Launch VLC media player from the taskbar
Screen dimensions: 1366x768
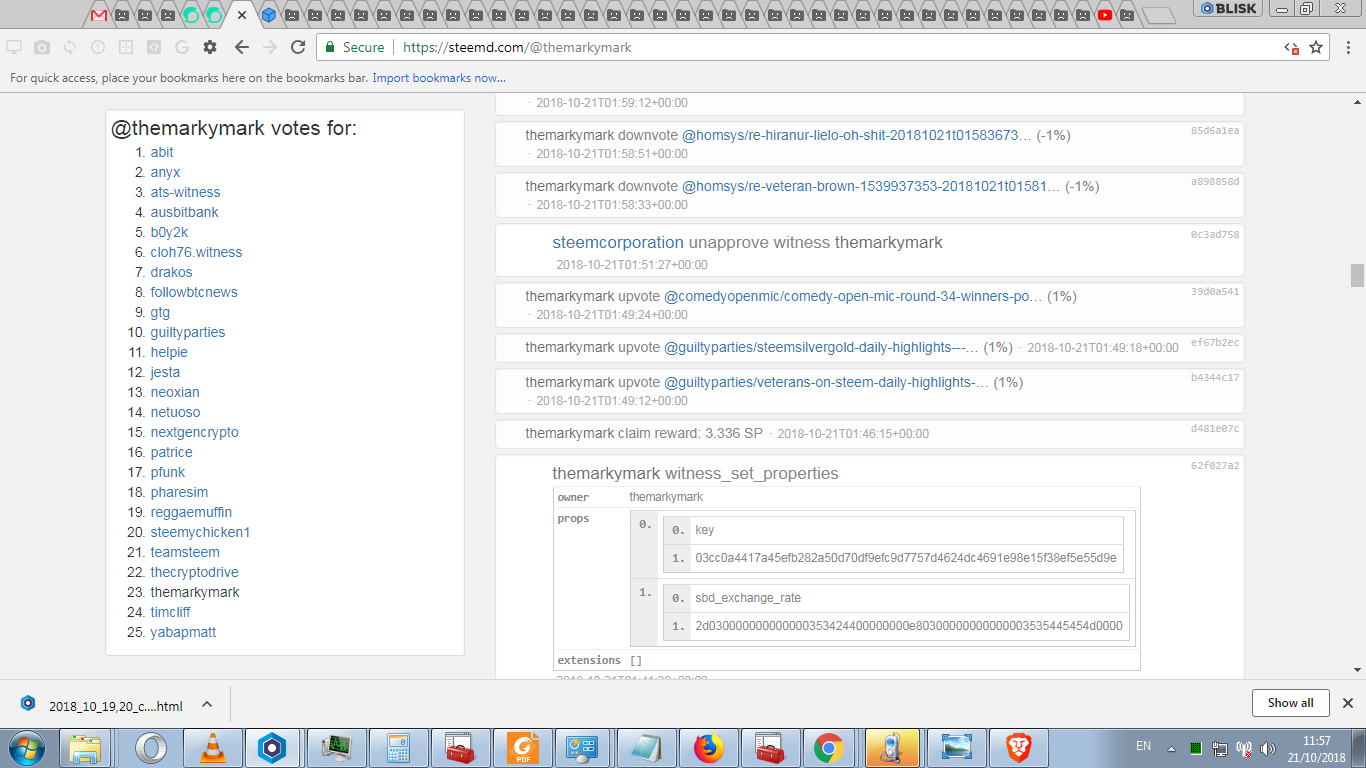coord(212,748)
